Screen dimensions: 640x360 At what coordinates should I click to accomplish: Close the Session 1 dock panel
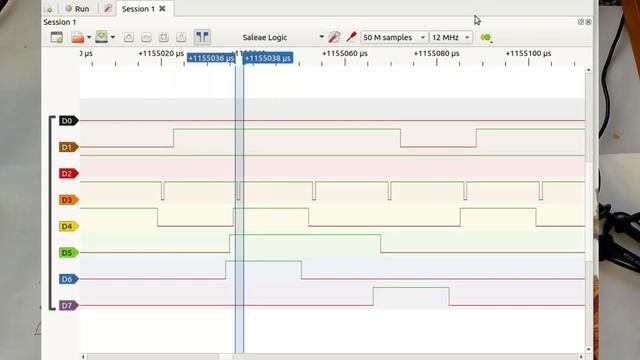(x=588, y=22)
